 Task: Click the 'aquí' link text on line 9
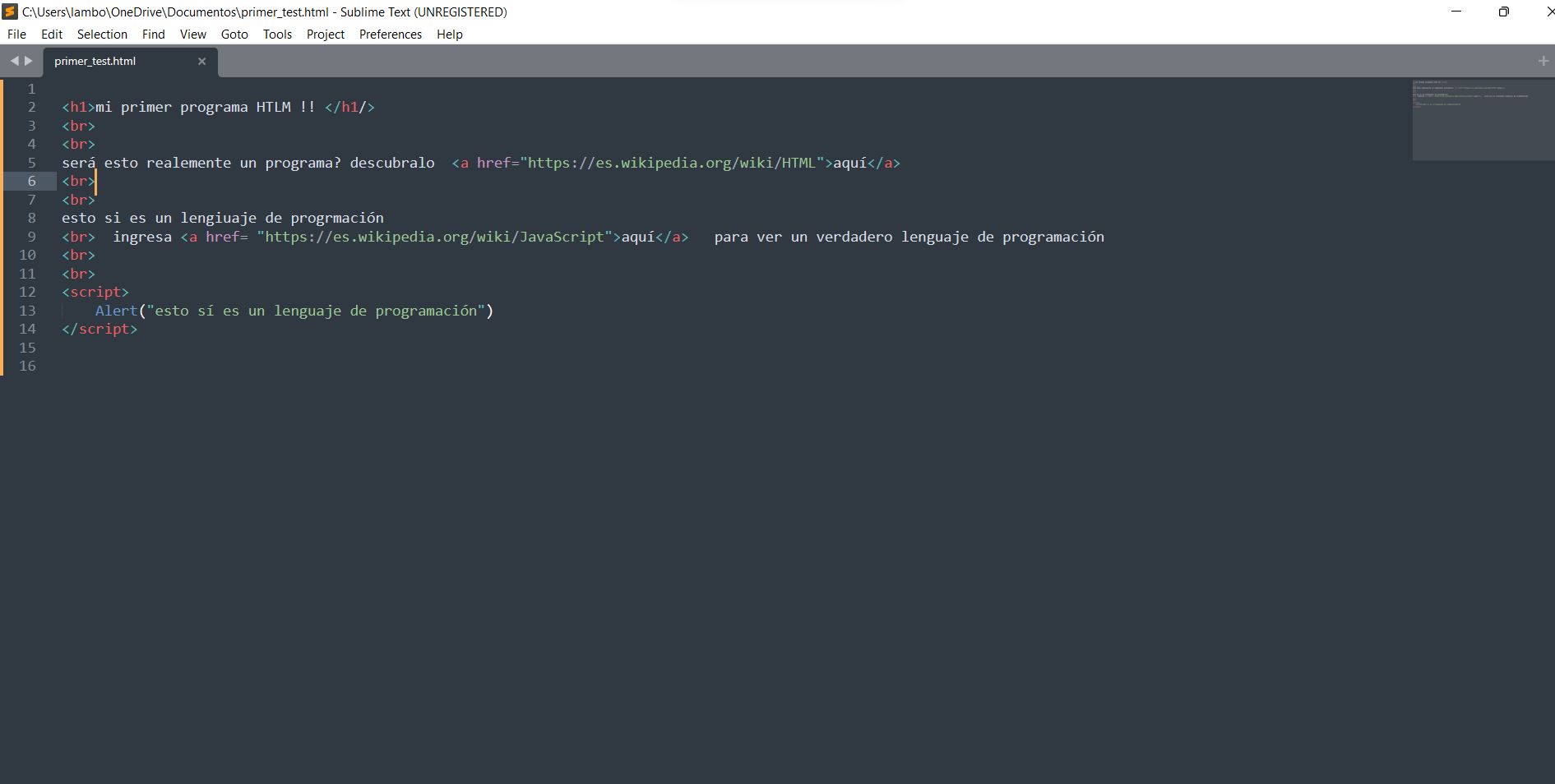point(638,237)
